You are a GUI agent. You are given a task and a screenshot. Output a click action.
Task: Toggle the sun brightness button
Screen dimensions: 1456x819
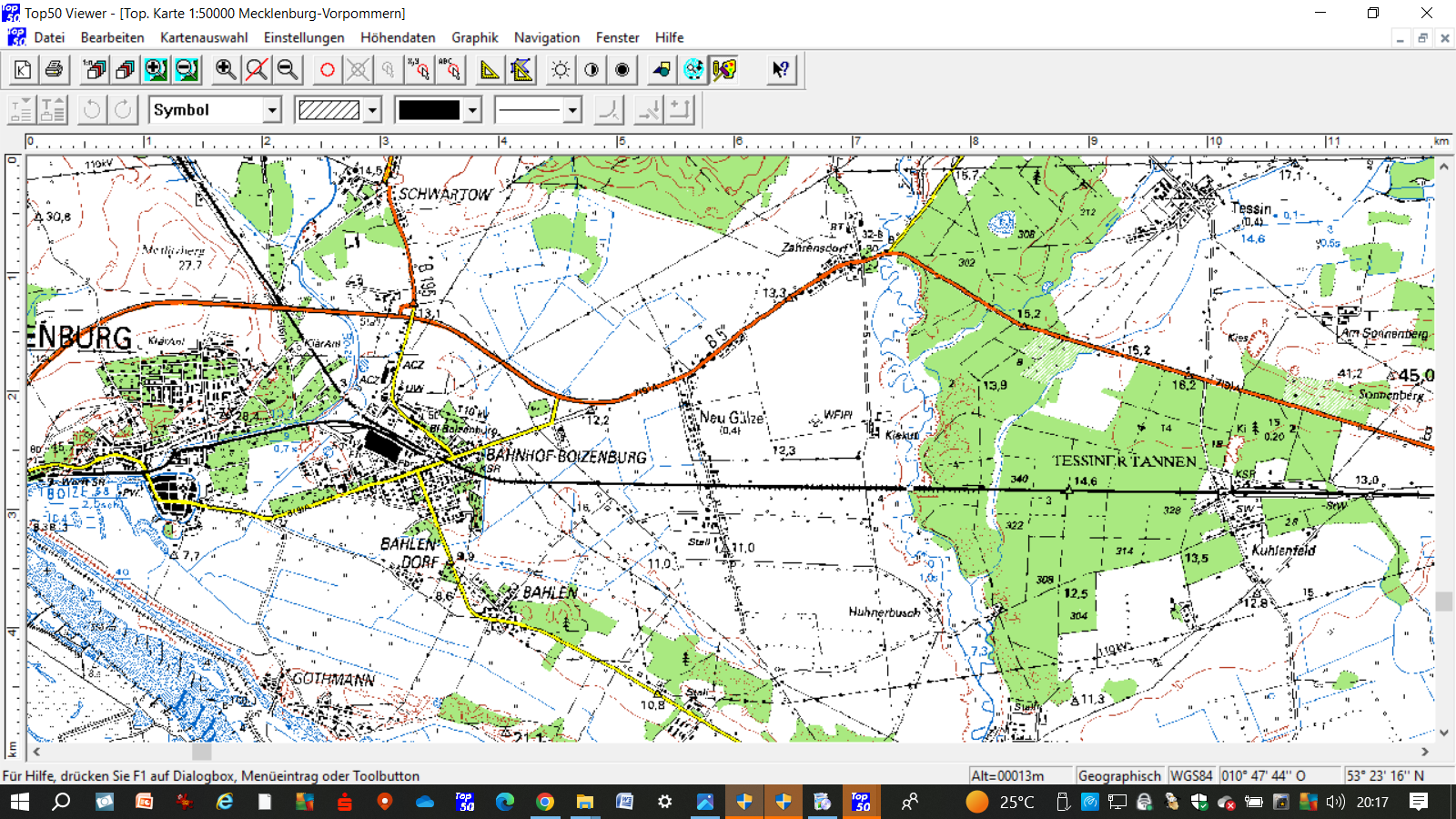point(561,70)
